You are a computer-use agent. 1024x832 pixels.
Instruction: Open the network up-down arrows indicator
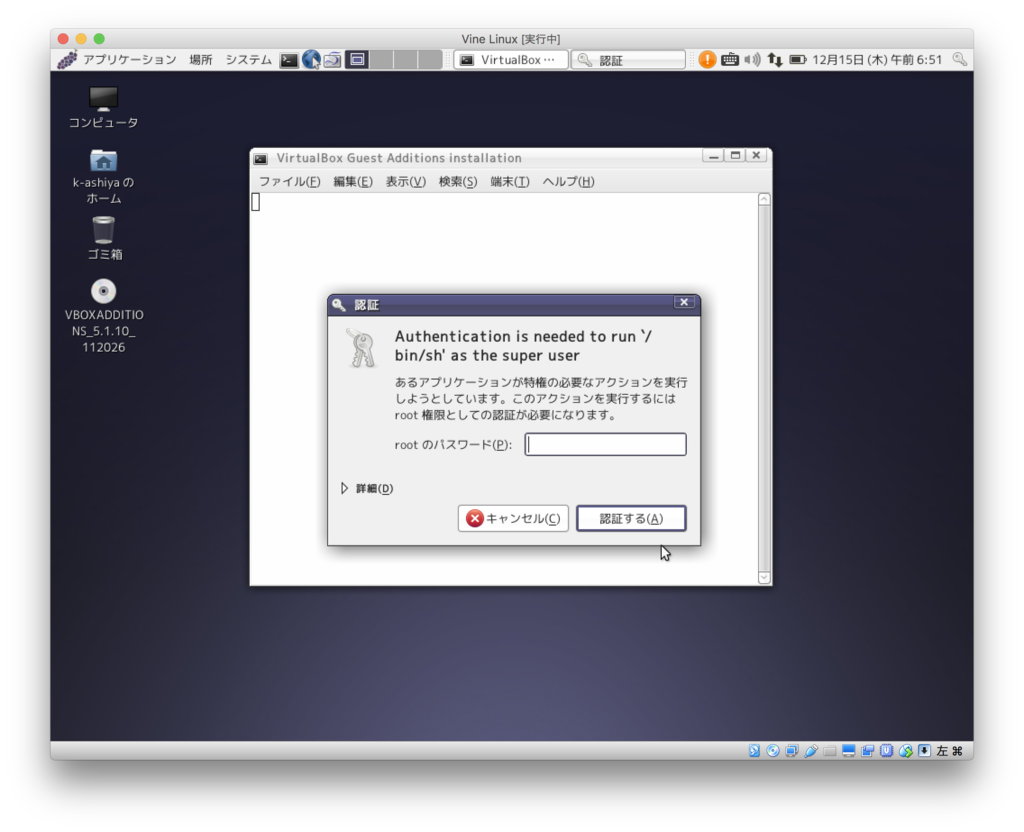(x=775, y=60)
